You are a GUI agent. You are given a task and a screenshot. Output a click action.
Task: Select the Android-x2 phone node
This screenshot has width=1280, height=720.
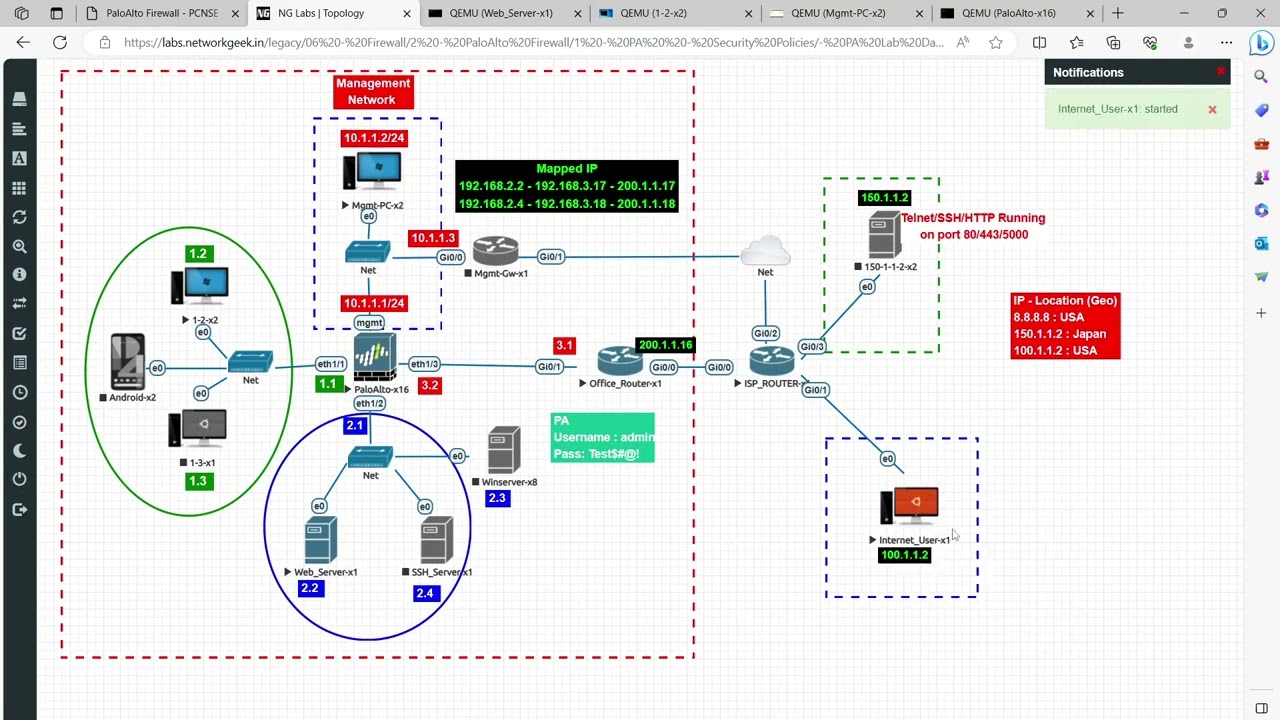tap(128, 362)
